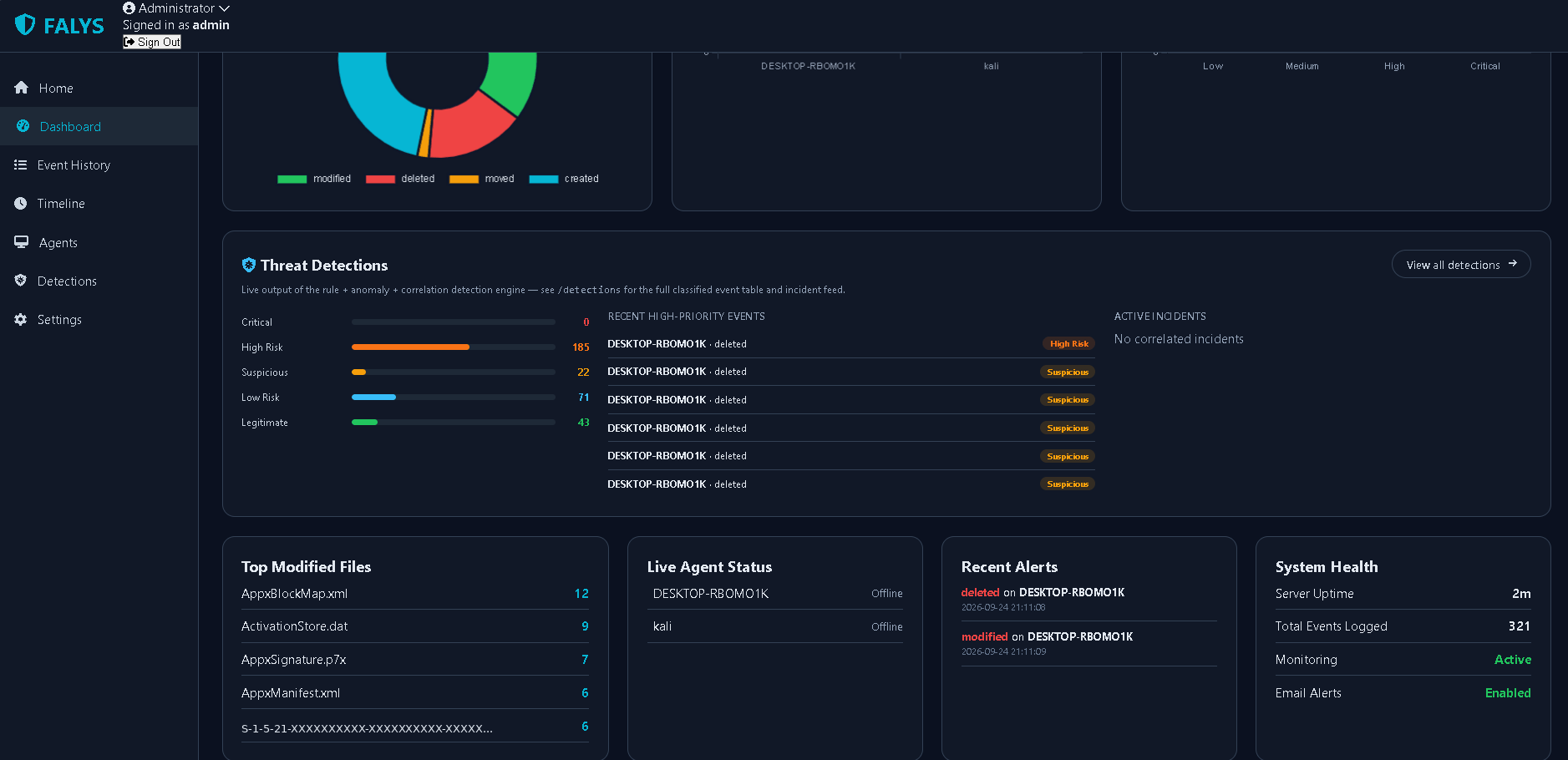Click the deleted alert in Recent Alerts
The width and height of the screenshot is (1568, 760).
click(1089, 600)
